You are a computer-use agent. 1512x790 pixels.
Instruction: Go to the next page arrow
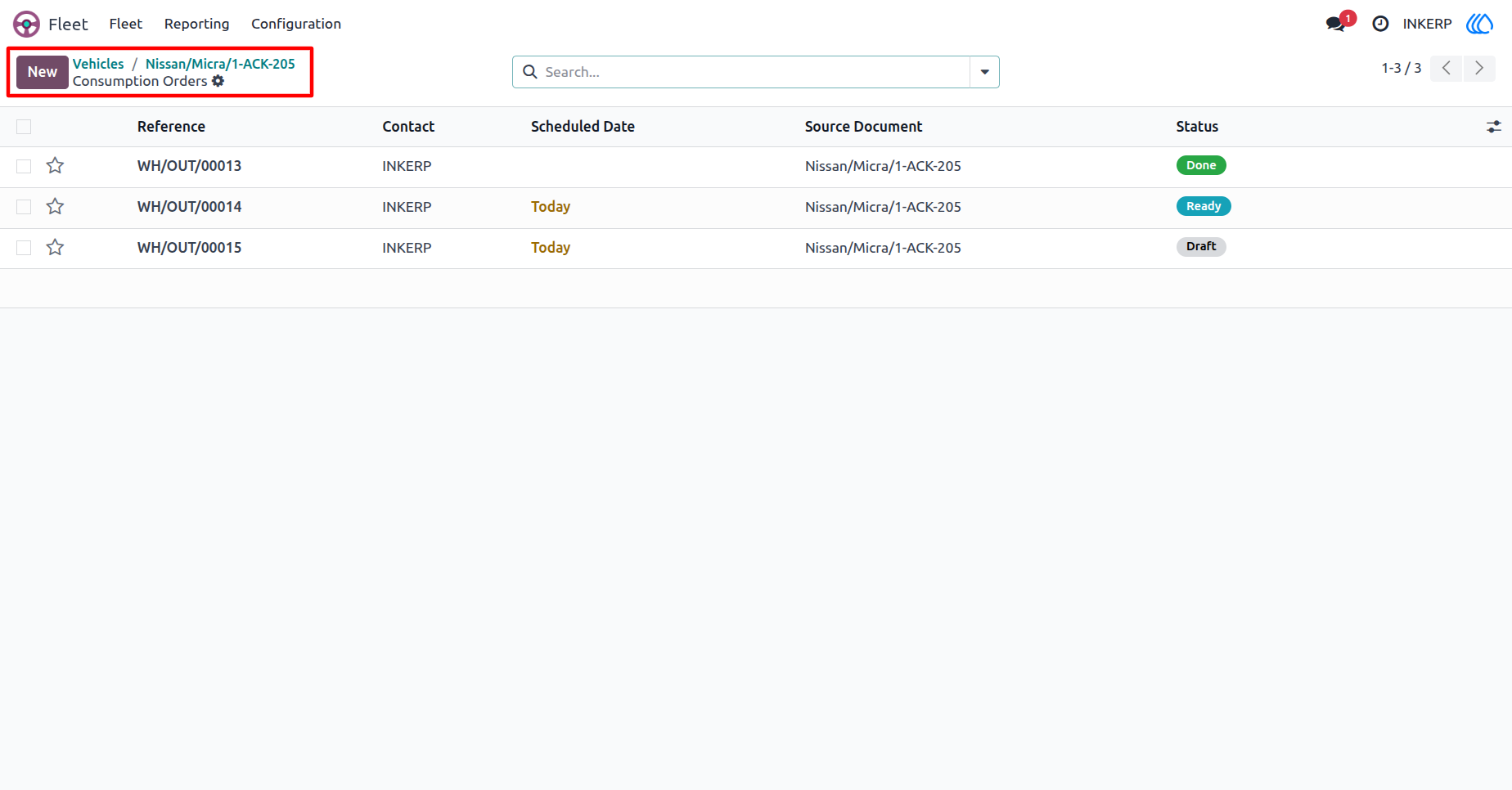pos(1479,68)
